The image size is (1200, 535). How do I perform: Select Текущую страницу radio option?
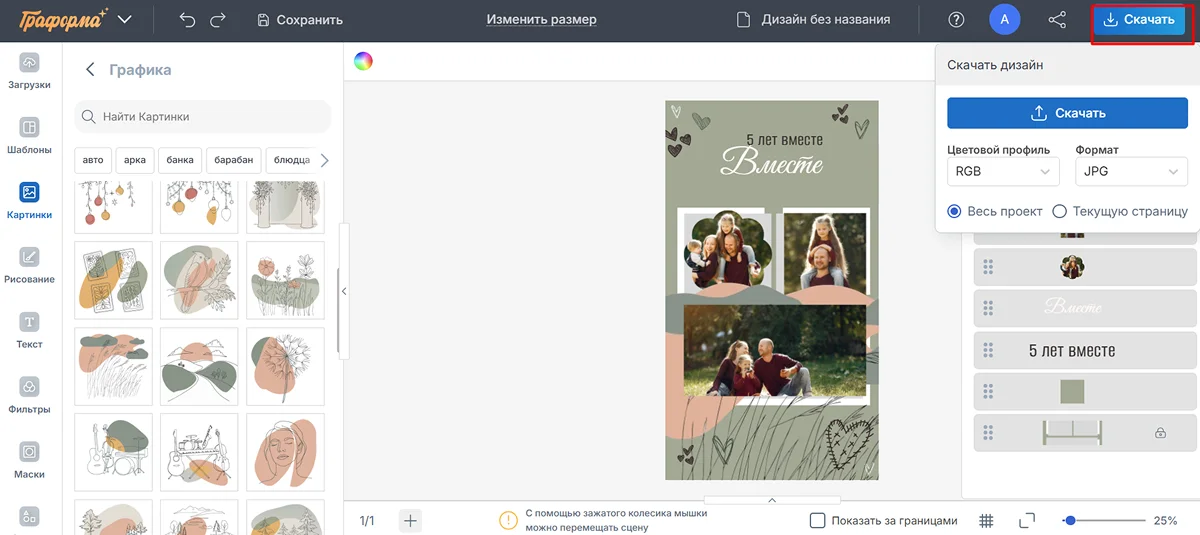[x=1060, y=211]
